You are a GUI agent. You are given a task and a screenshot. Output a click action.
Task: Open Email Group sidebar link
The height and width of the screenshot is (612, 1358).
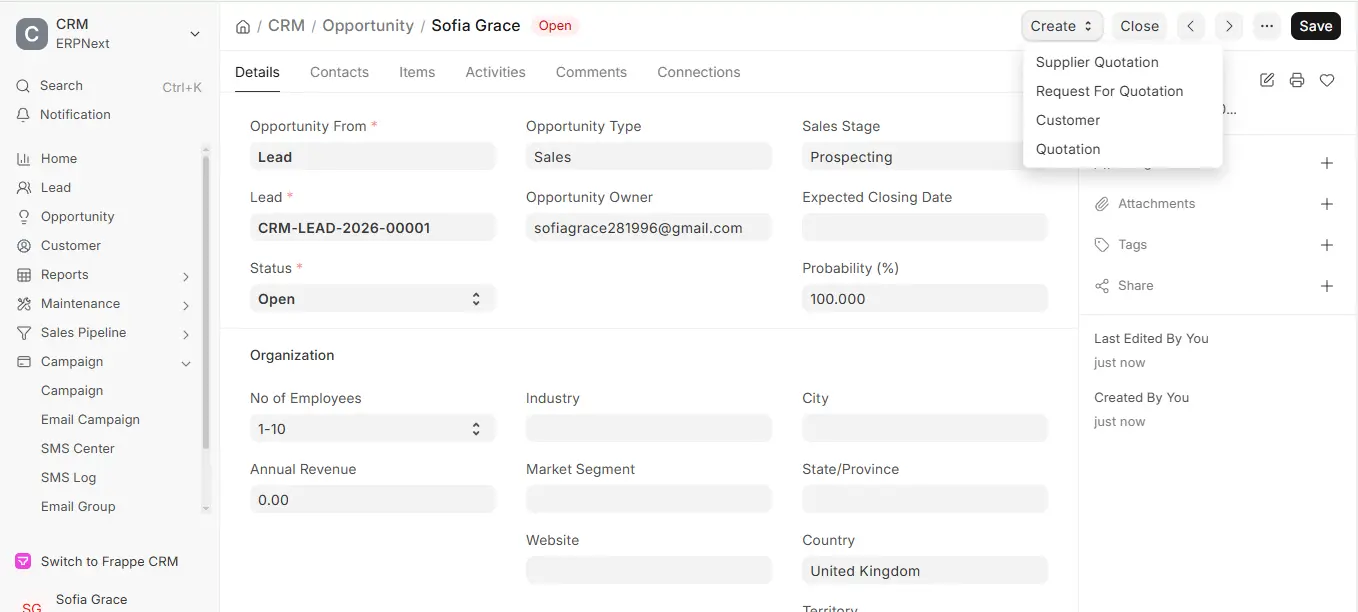(x=78, y=507)
